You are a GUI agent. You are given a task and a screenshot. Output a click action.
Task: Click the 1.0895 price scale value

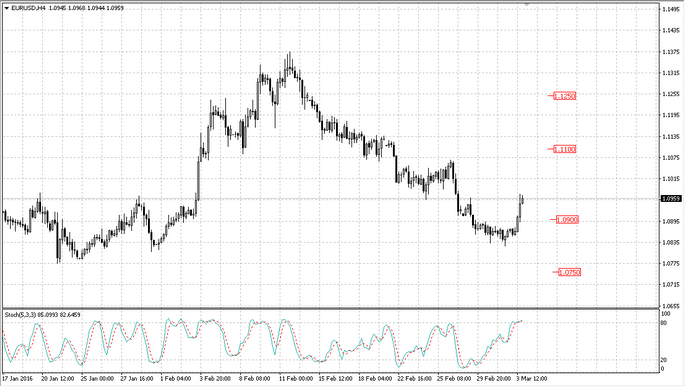(671, 221)
